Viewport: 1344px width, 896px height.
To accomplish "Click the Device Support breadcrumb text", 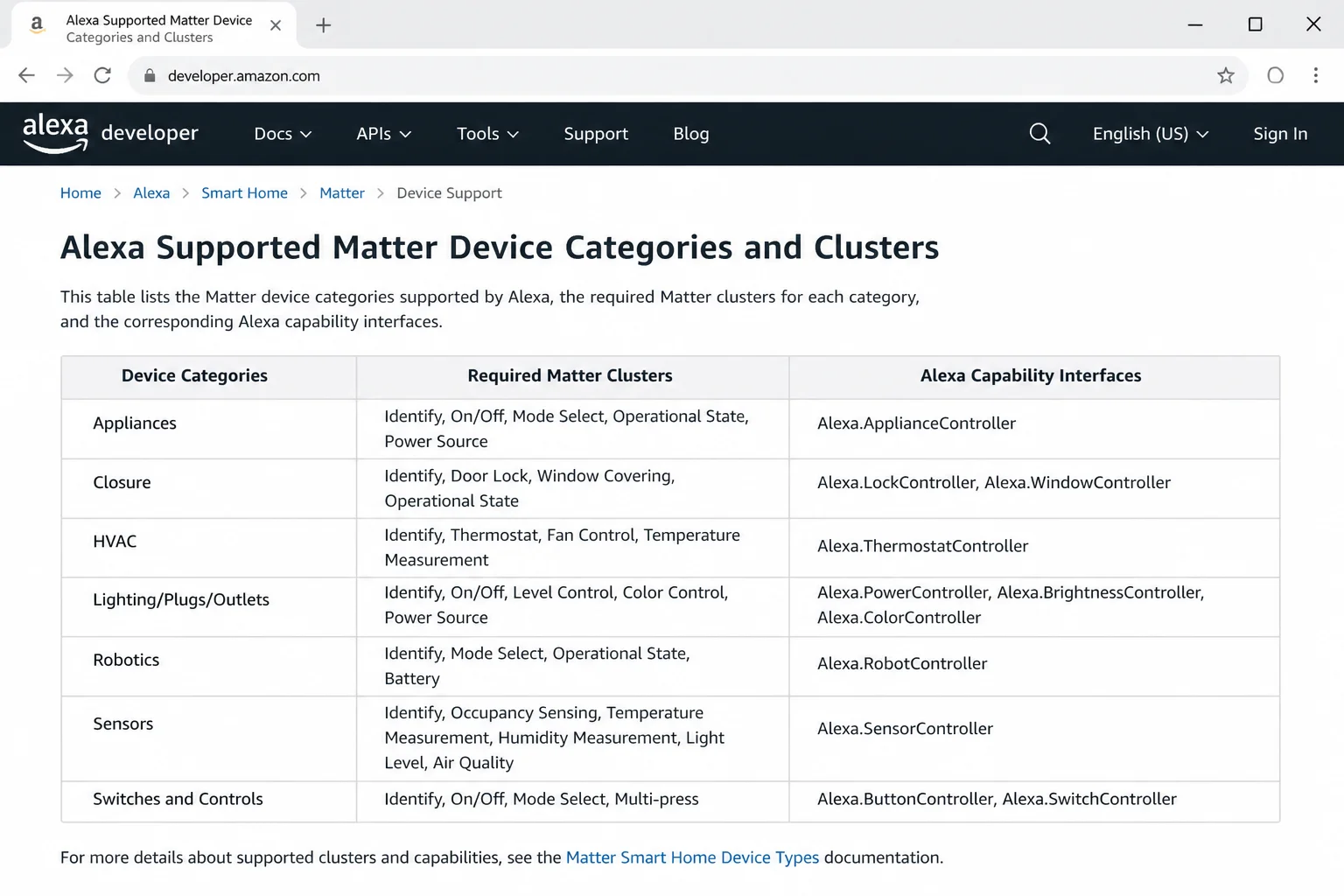I will (x=449, y=192).
